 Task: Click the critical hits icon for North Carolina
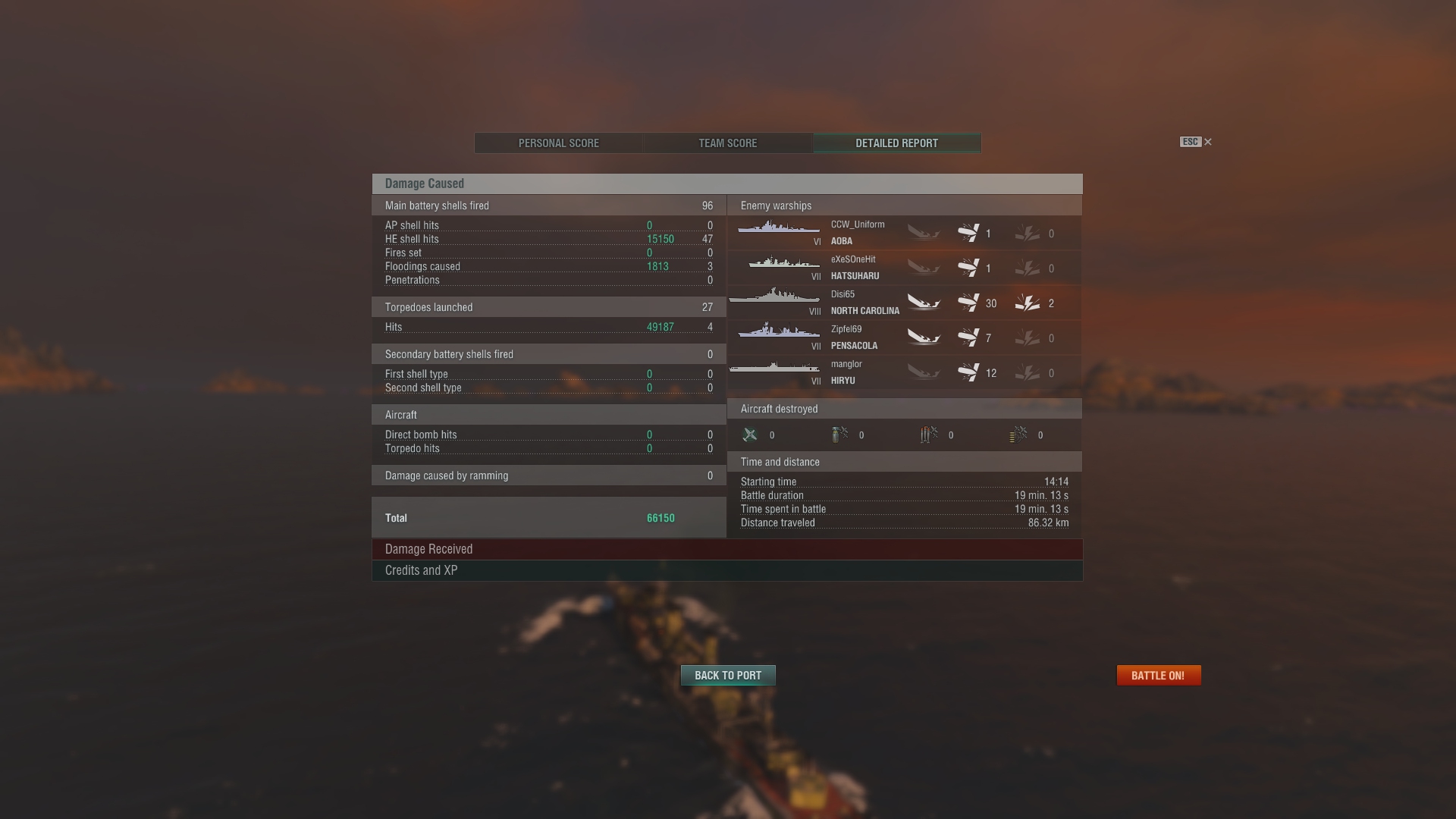click(x=1028, y=303)
